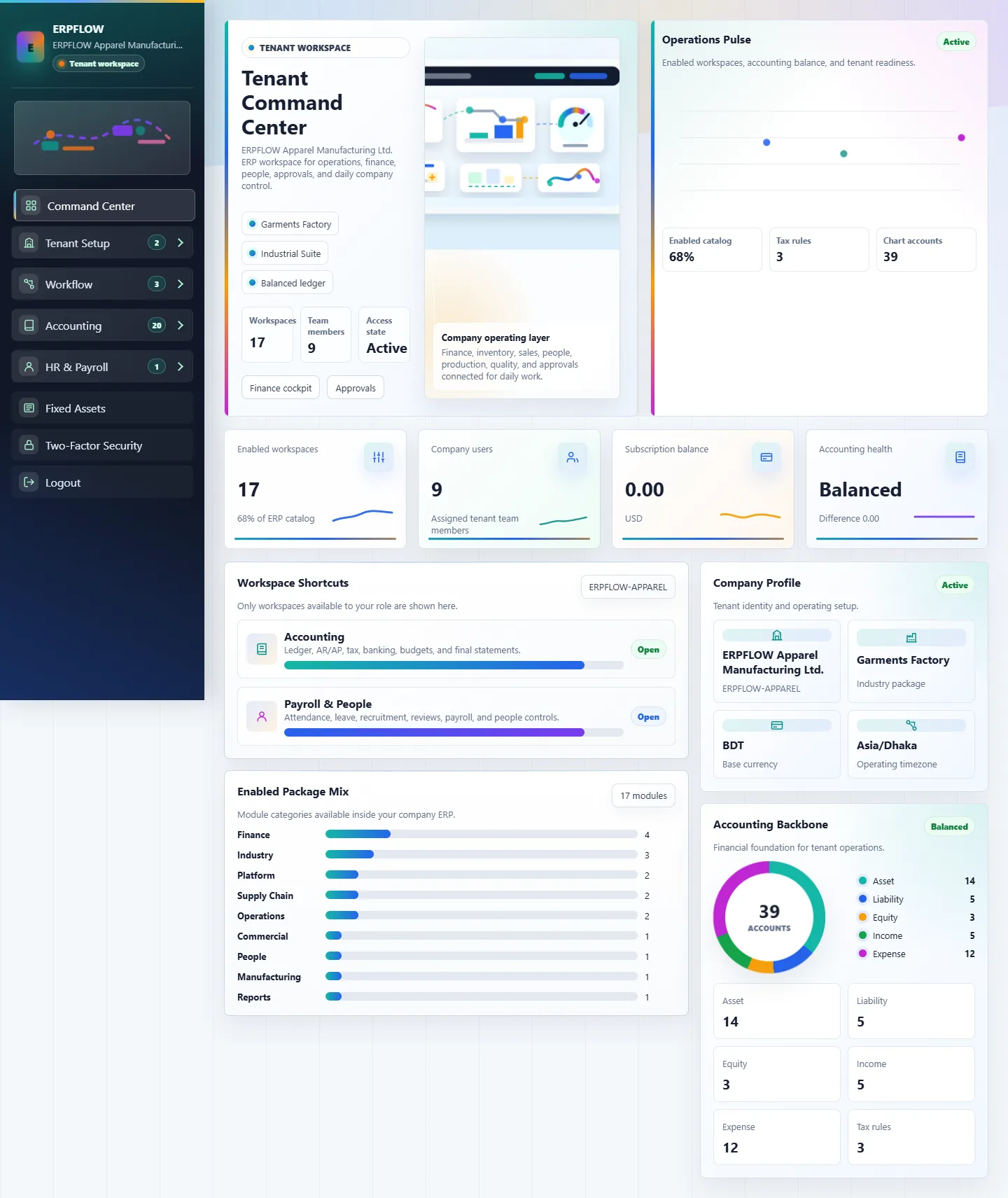Click the 39 accounts donut chart
This screenshot has width=1008, height=1198.
tap(769, 917)
